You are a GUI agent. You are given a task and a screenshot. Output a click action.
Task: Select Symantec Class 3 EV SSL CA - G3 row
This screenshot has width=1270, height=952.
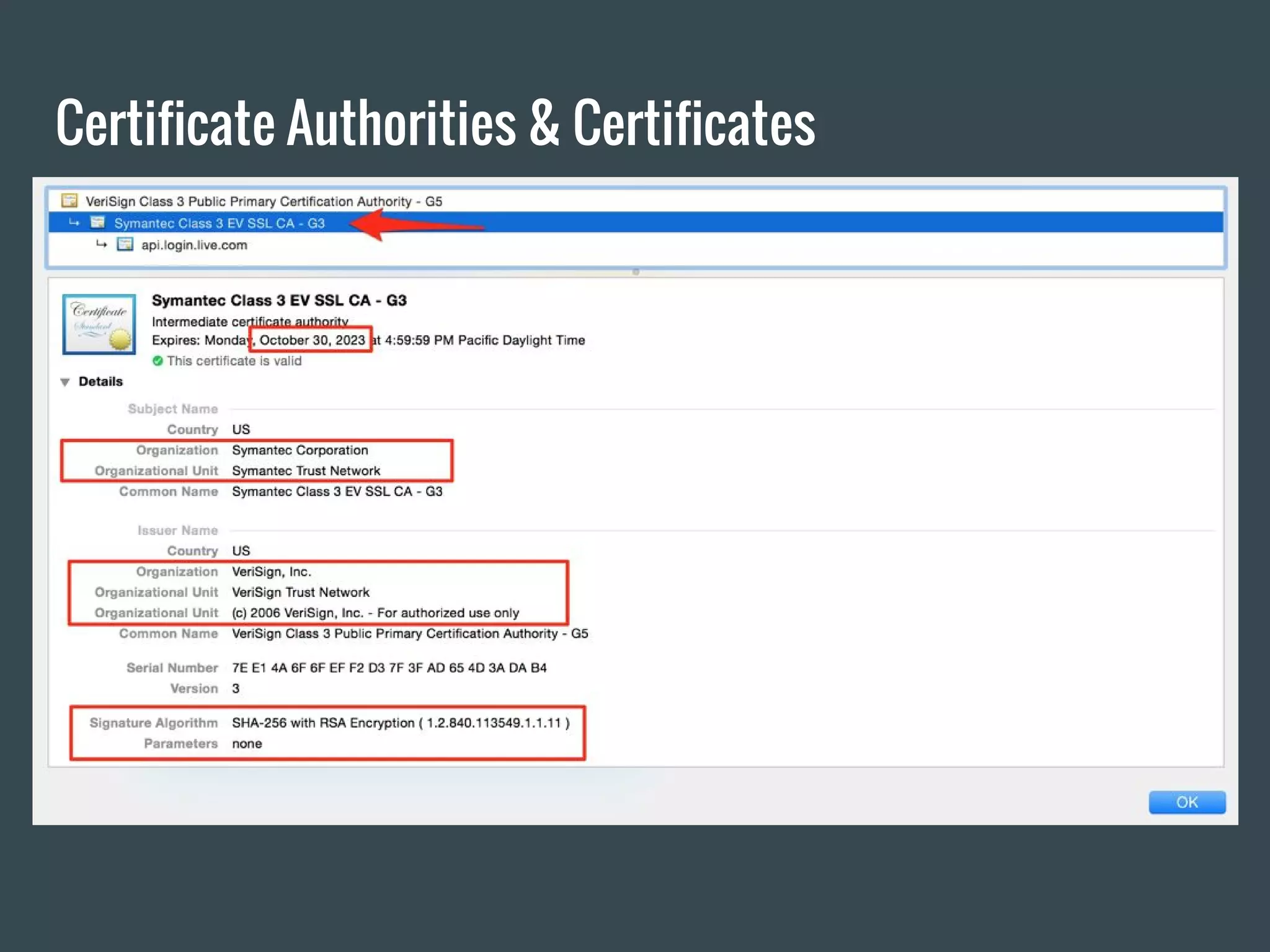point(636,223)
